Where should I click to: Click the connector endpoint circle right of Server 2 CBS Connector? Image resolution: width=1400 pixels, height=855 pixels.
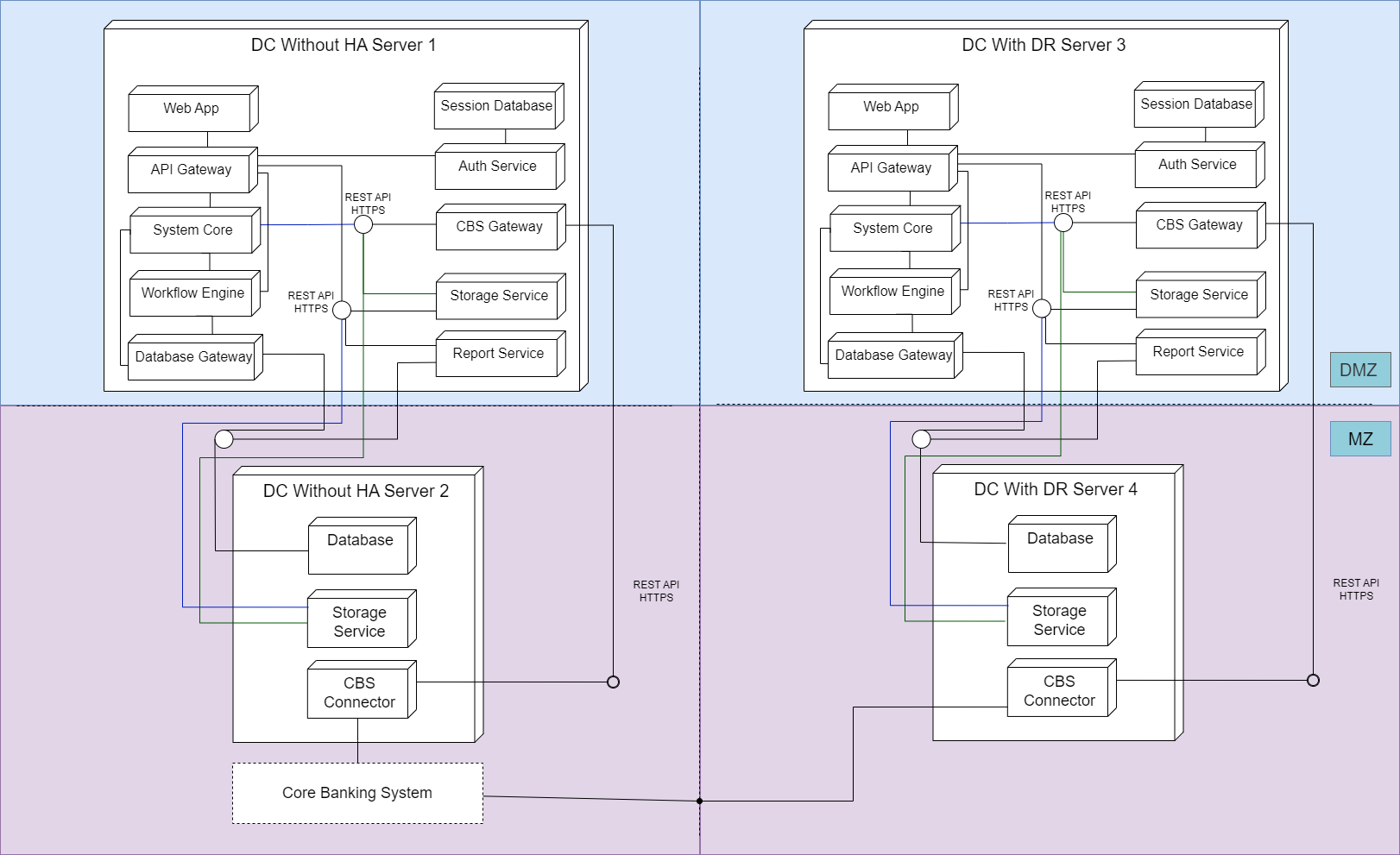point(613,682)
